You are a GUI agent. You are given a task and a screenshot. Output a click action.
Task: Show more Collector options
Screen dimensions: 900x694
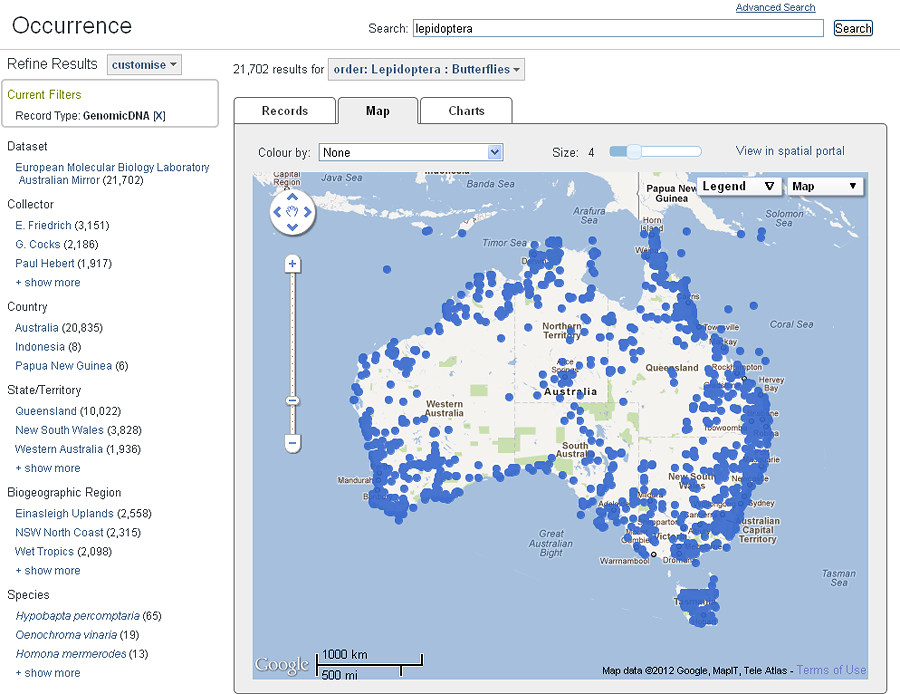48,283
